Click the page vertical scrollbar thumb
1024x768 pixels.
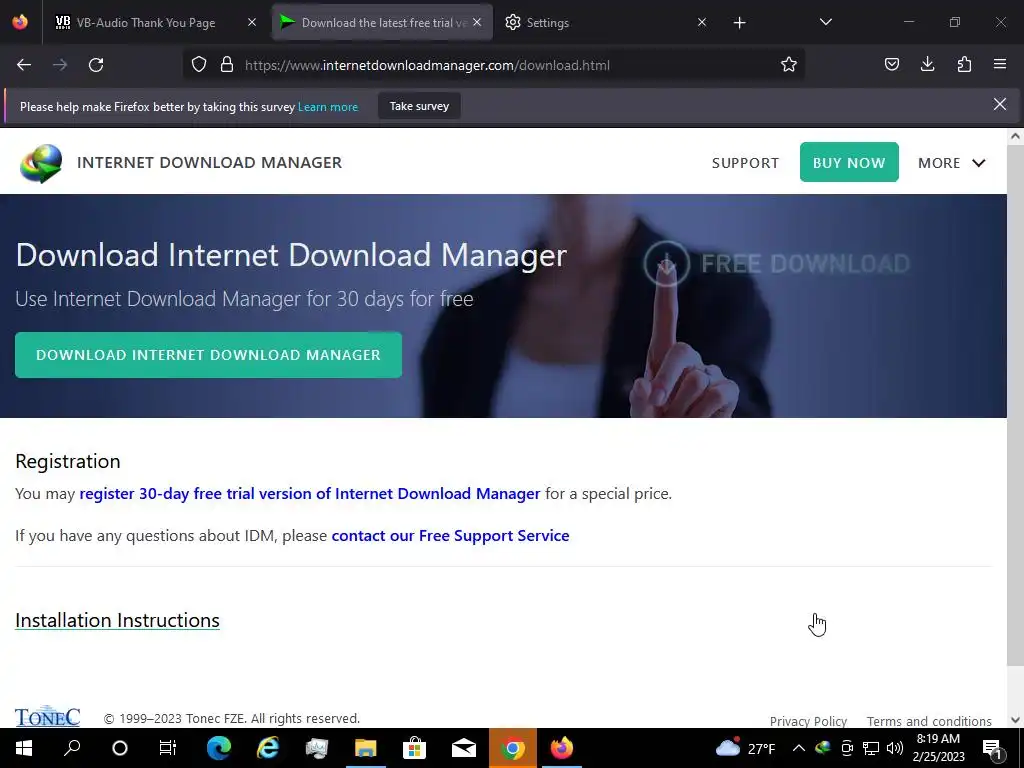point(1015,405)
